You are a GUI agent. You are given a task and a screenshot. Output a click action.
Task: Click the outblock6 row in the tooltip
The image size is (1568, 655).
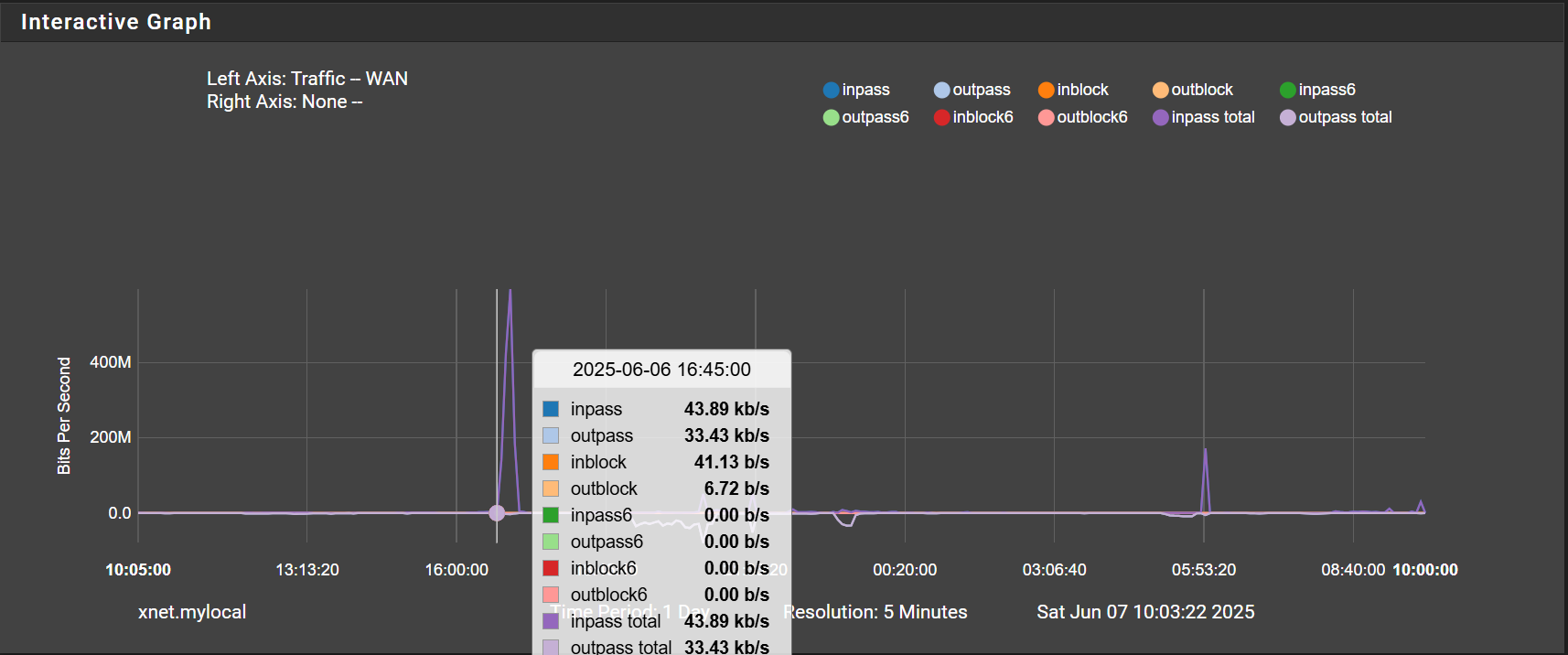click(661, 595)
